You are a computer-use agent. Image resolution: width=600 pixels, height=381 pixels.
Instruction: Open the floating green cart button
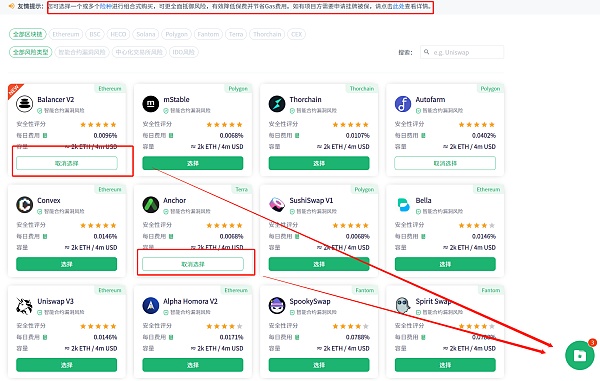(x=579, y=355)
